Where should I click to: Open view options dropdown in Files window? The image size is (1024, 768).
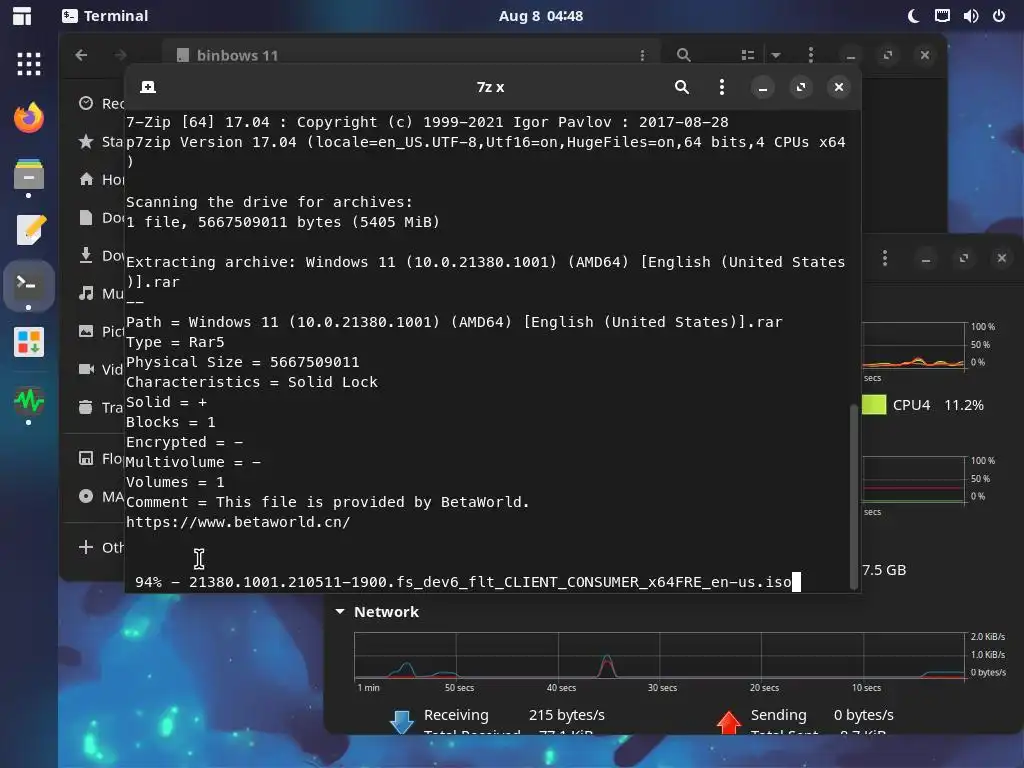(776, 56)
